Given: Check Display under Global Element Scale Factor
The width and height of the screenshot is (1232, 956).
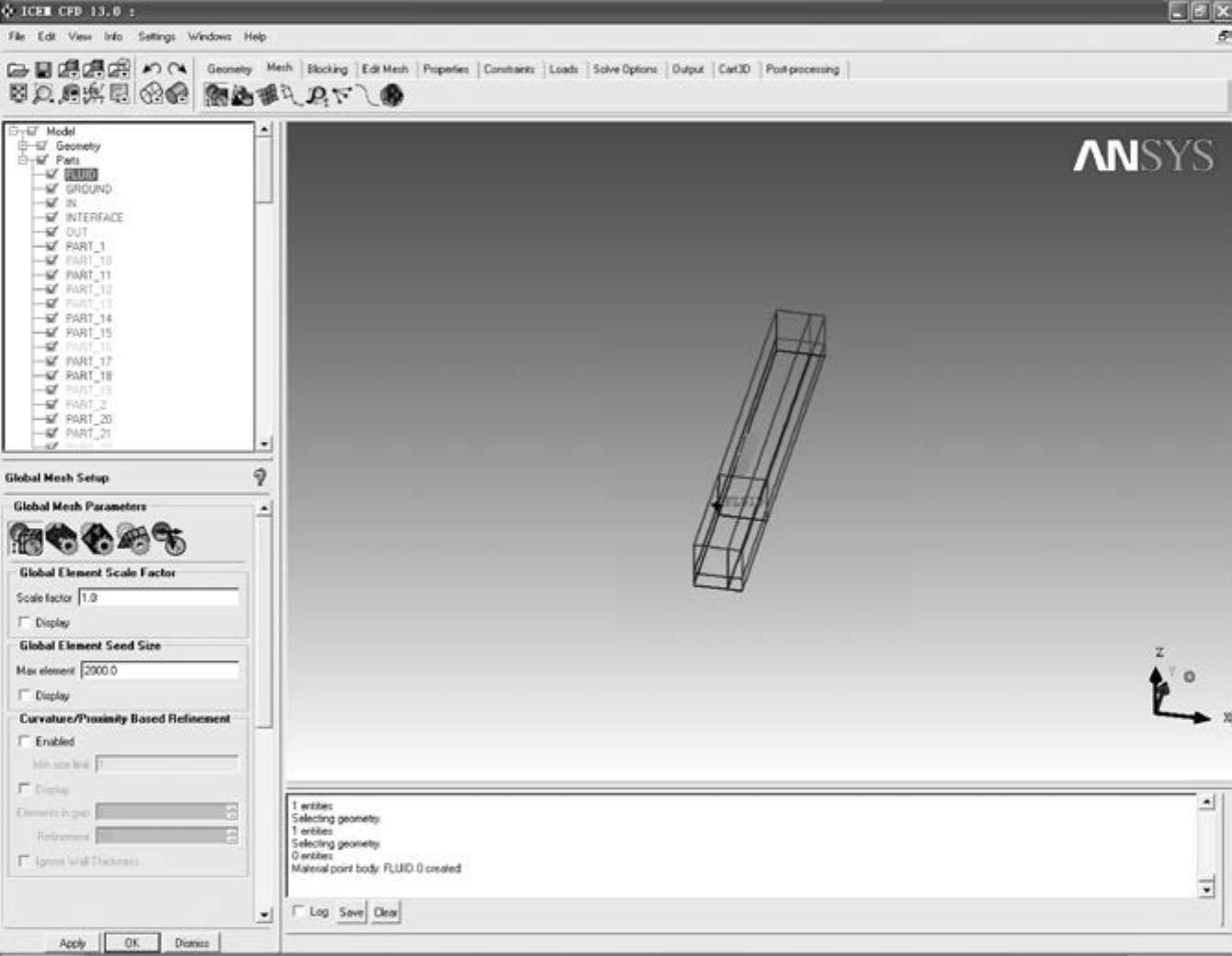Looking at the screenshot, I should 25,622.
